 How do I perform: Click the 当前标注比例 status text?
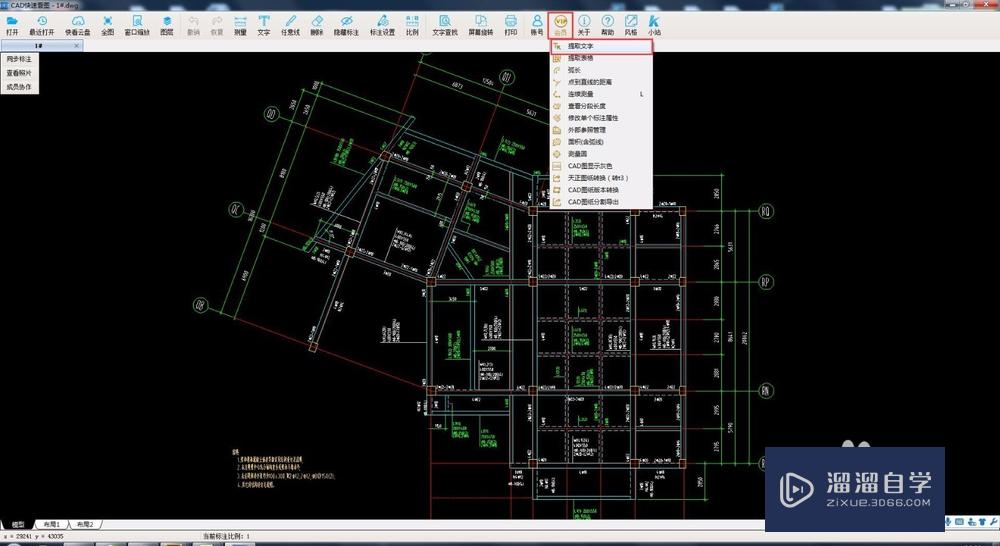tap(226, 537)
